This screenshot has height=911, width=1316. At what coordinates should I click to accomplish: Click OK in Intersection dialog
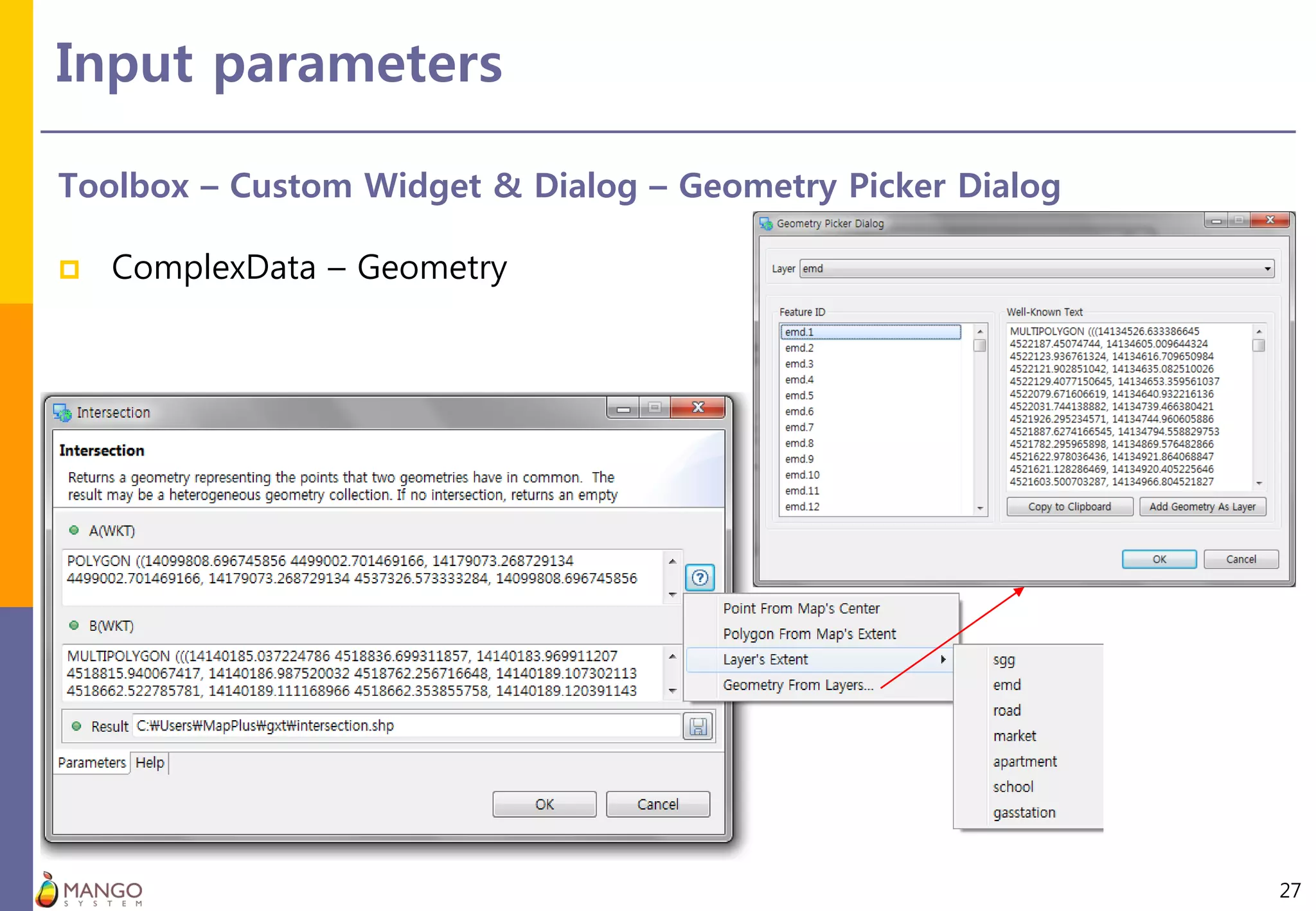544,804
